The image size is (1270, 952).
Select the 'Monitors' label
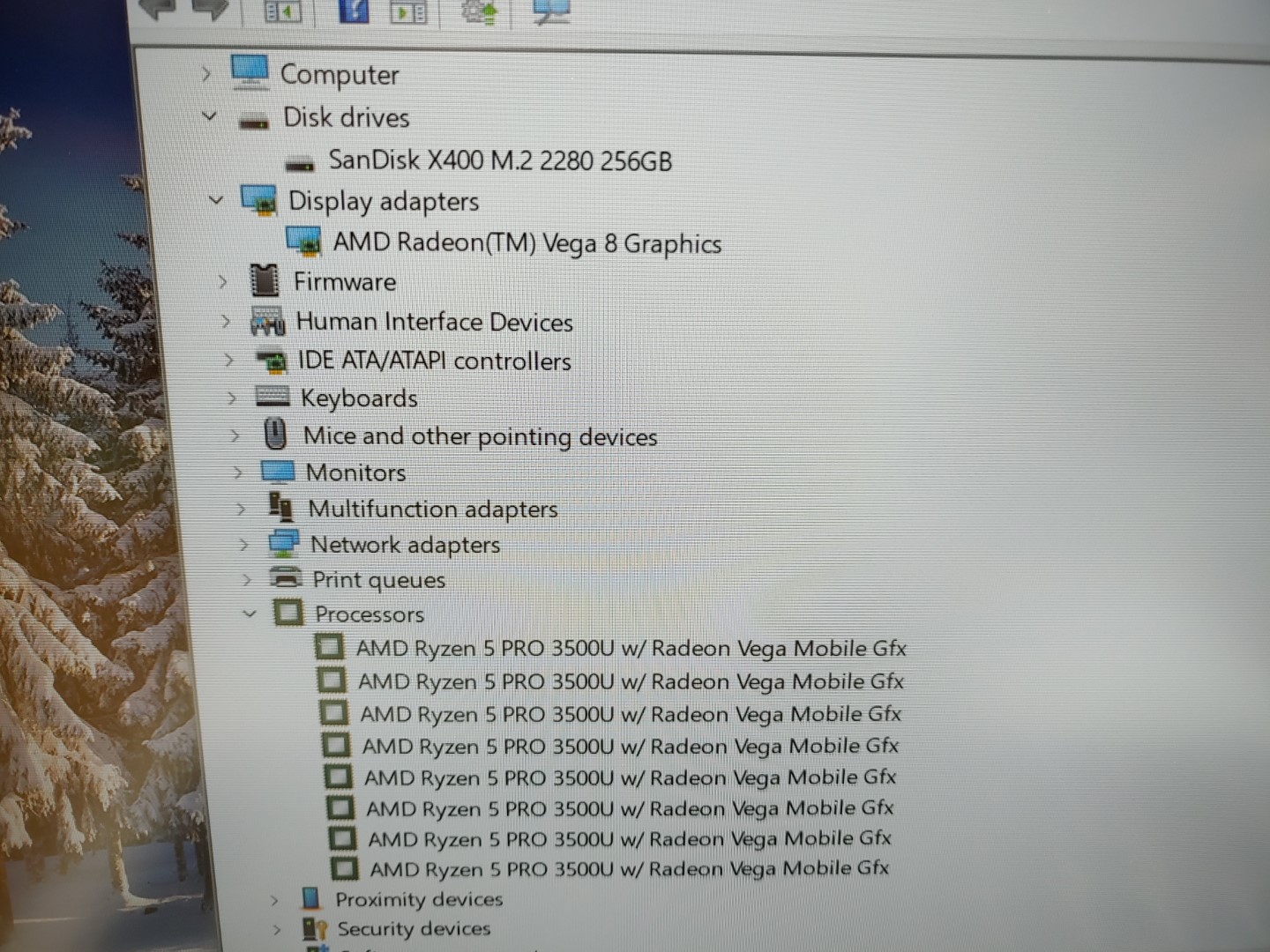(x=355, y=472)
